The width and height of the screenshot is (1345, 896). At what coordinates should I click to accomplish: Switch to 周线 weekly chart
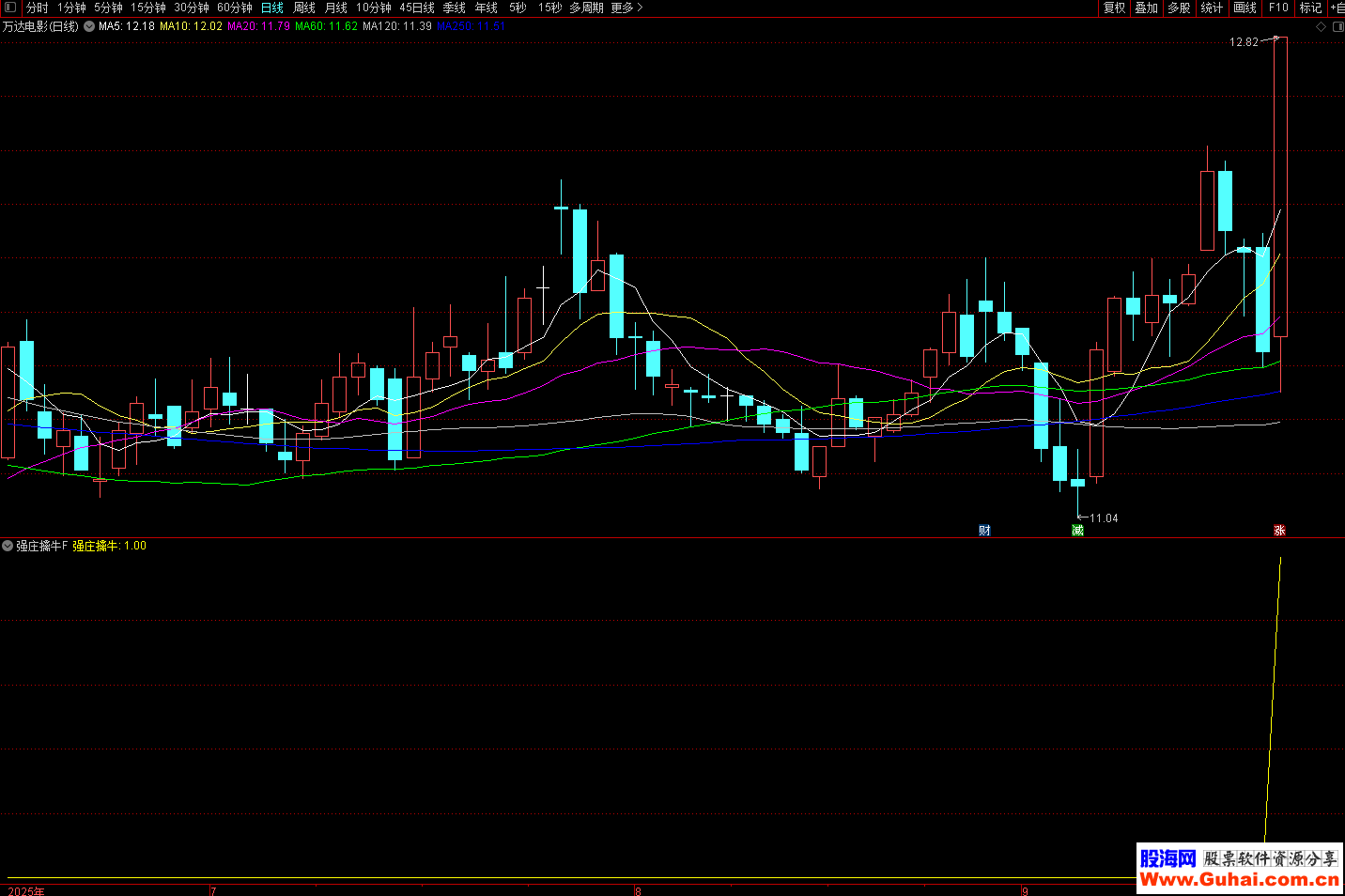tap(304, 8)
